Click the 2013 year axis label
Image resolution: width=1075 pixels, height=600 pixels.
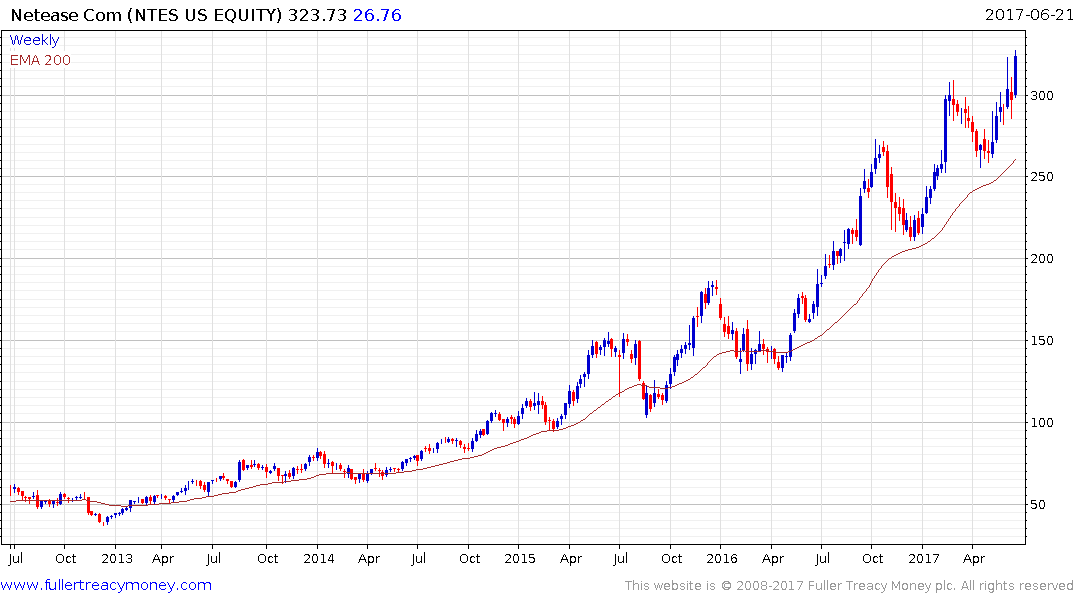point(117,559)
